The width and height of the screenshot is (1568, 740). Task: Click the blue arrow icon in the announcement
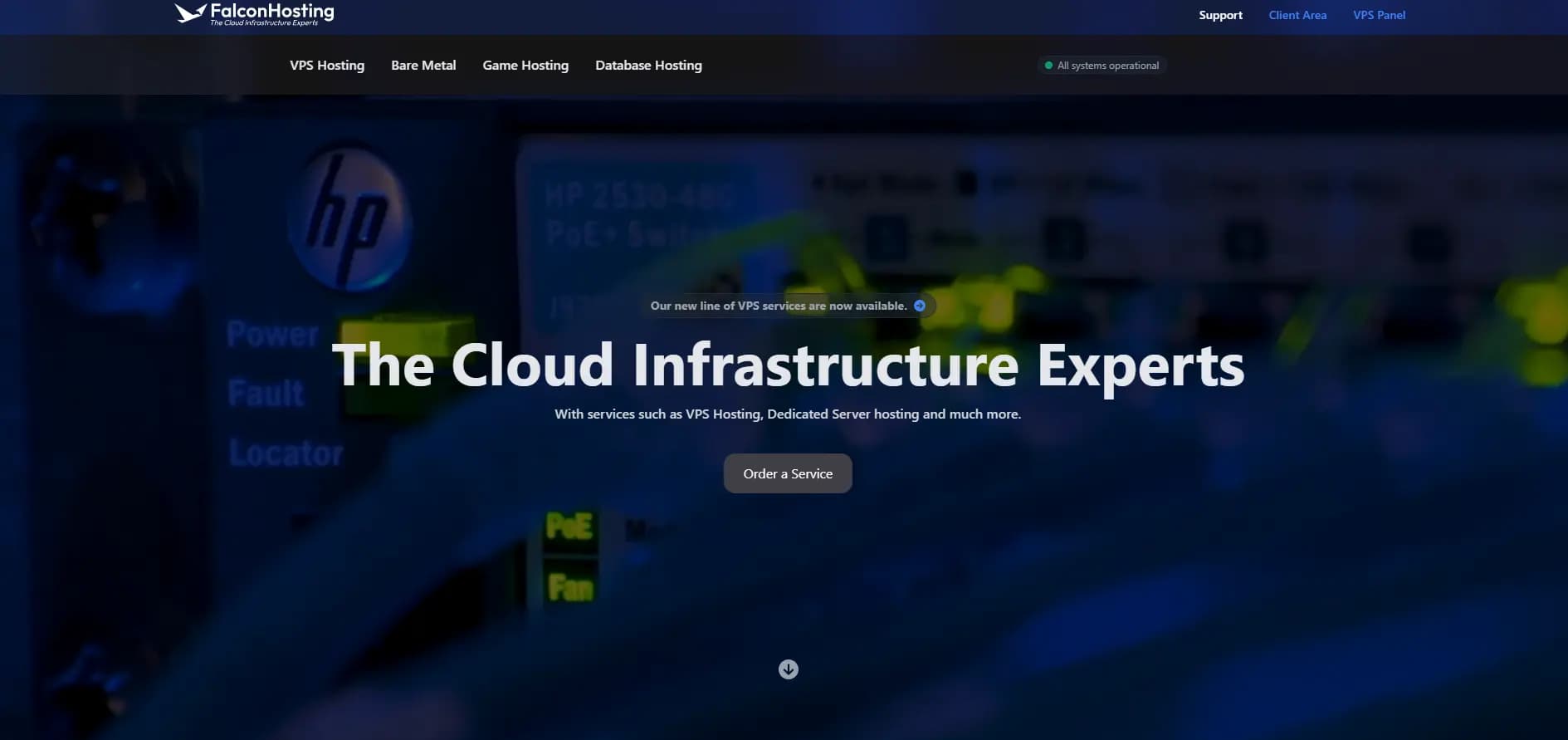920,306
